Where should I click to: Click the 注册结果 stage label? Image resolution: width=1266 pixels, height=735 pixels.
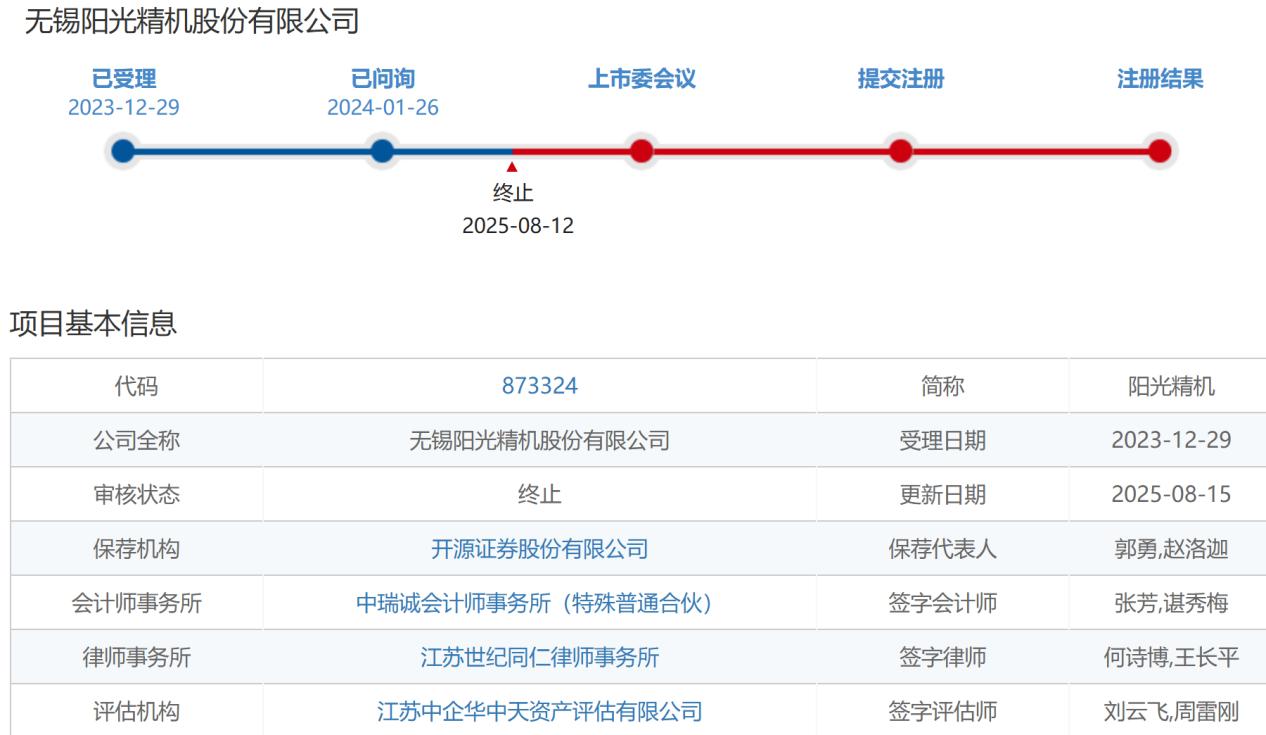(1160, 79)
